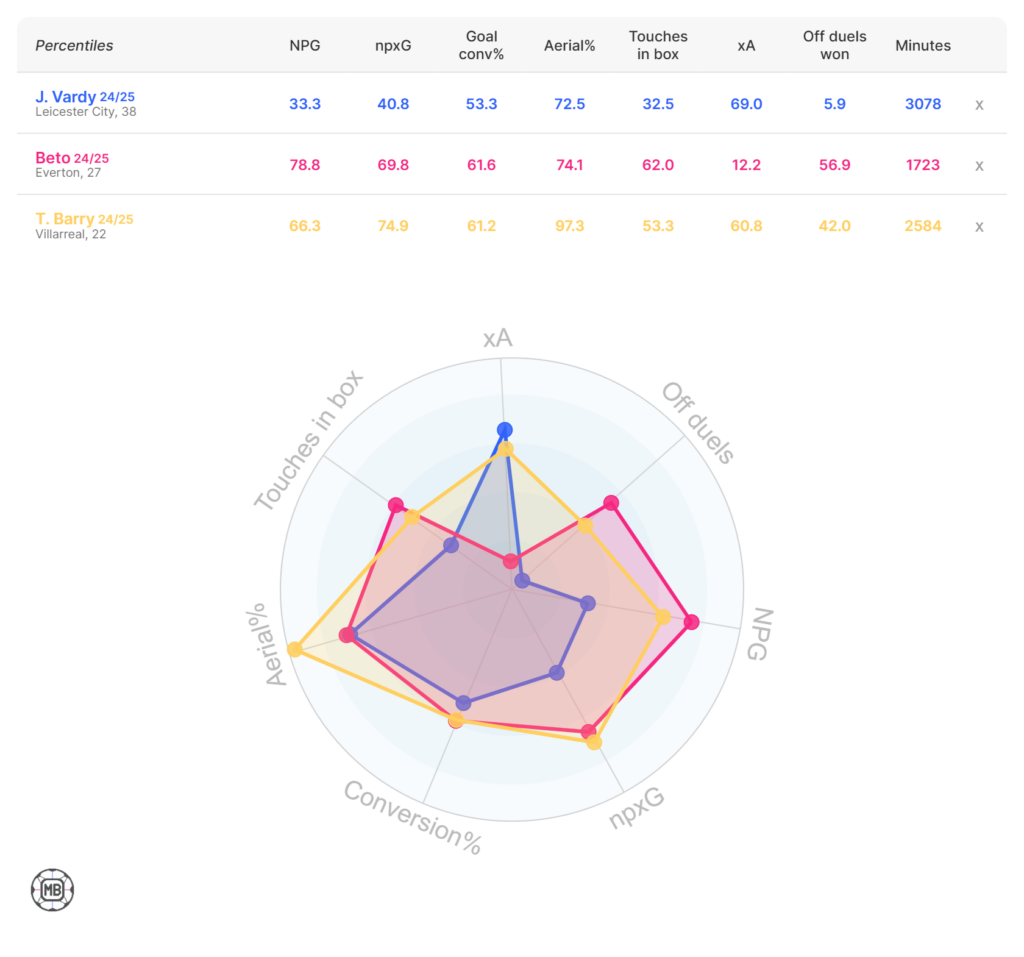Remove T. Barry row with x
The width and height of the screenshot is (1024, 957).
click(x=979, y=226)
